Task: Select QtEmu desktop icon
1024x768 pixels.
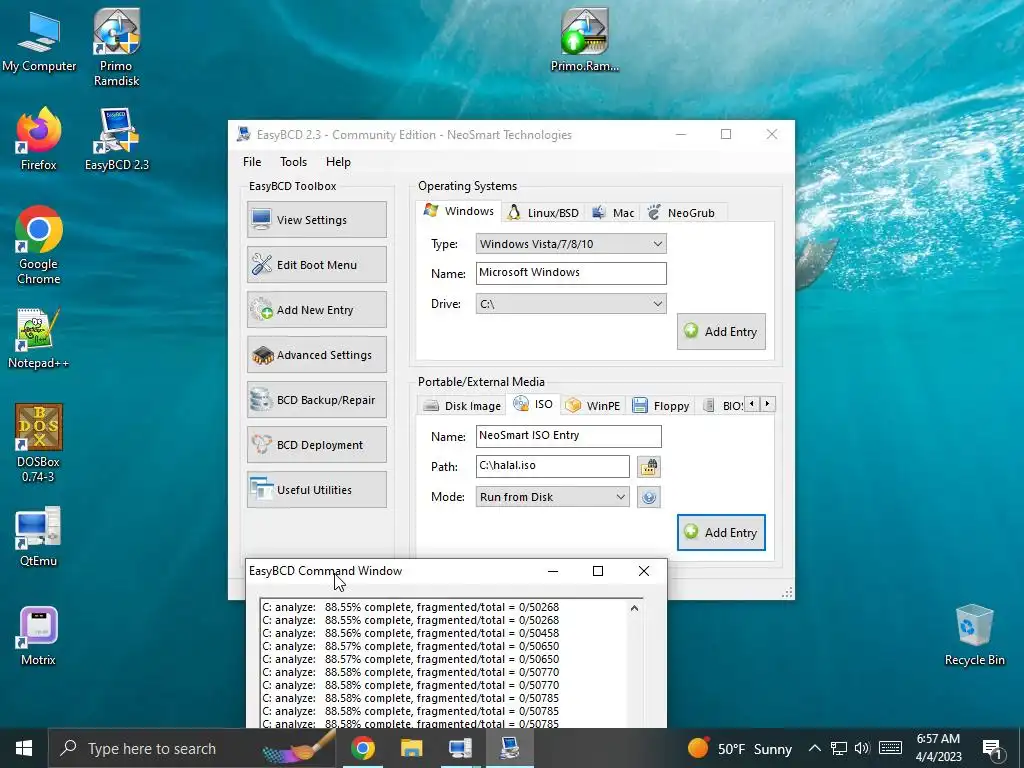Action: point(39,536)
